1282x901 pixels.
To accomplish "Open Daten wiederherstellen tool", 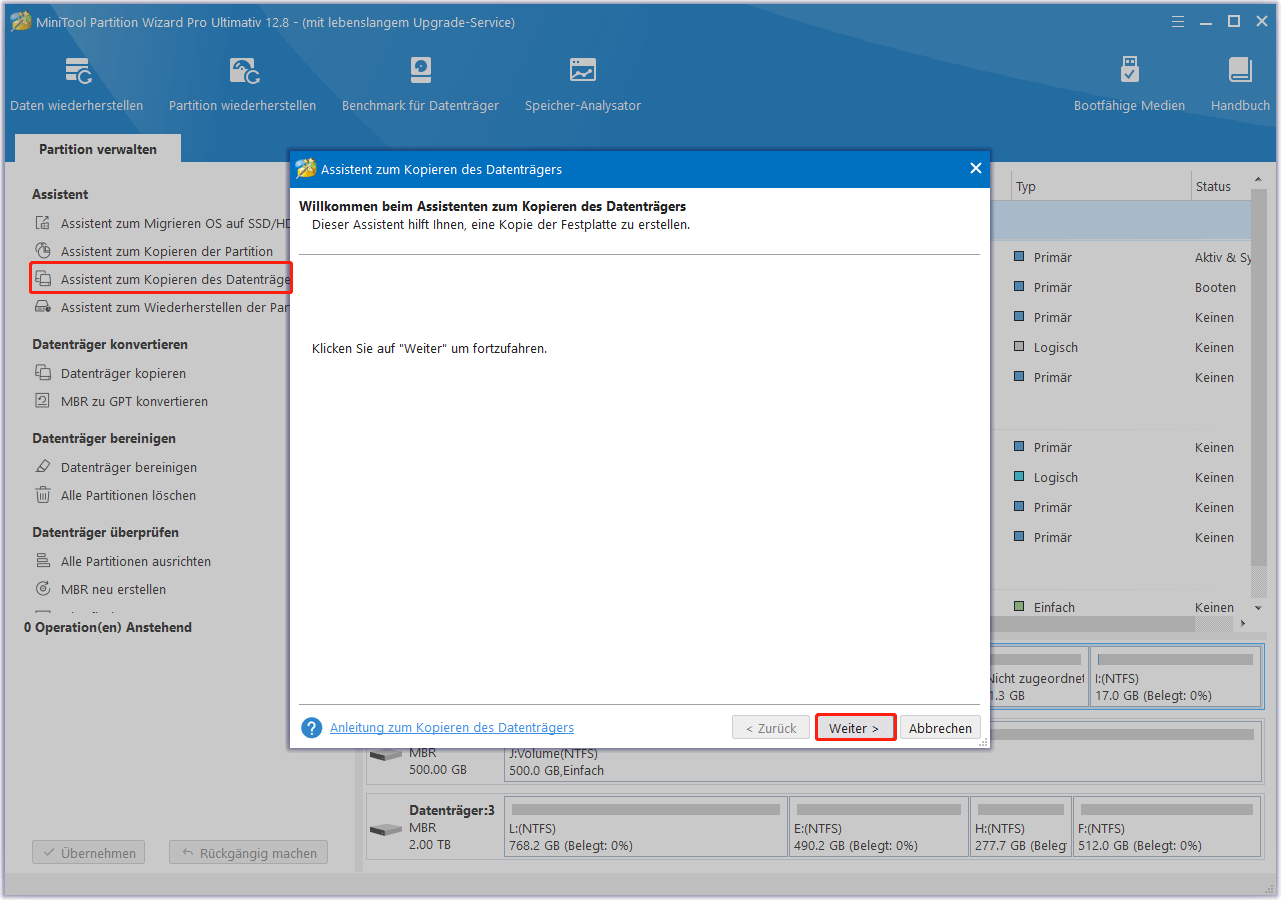I will tap(77, 84).
